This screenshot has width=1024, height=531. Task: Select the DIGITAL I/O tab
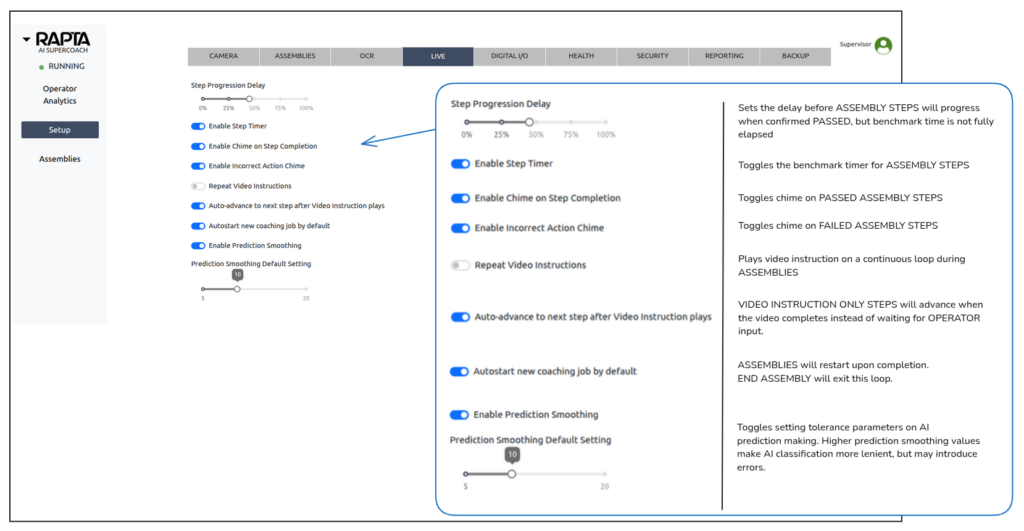point(509,57)
